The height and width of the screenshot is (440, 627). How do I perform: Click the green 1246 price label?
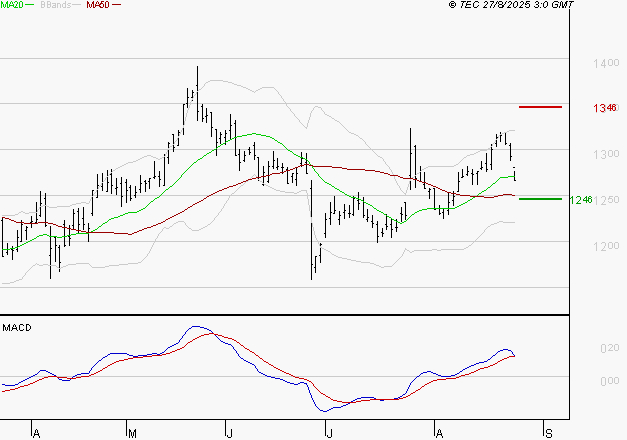pos(581,200)
